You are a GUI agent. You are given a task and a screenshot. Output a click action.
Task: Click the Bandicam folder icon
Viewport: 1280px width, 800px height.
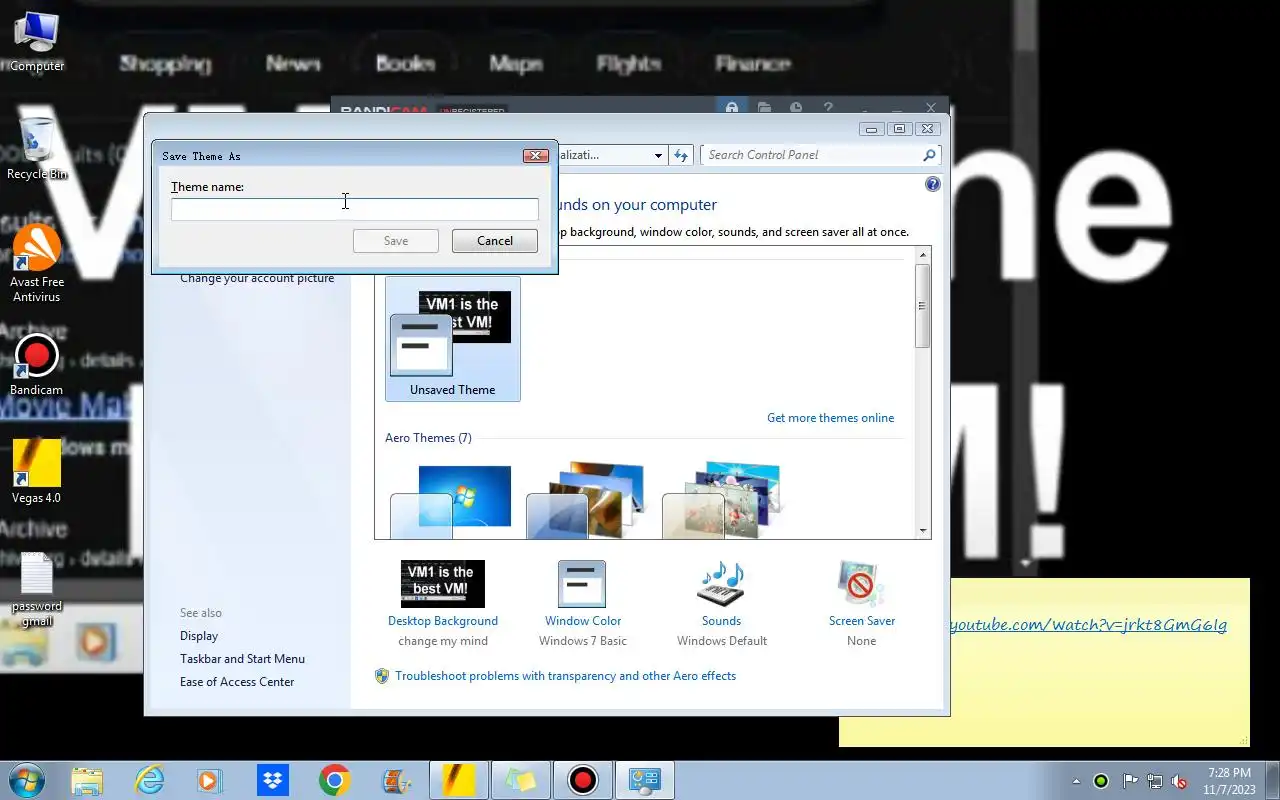(764, 108)
